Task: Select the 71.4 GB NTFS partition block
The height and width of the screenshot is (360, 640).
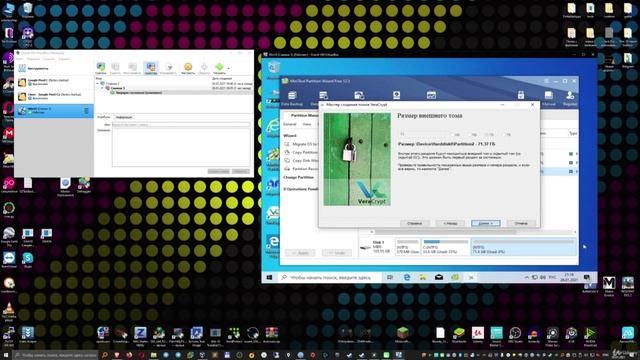Action: click(524, 247)
